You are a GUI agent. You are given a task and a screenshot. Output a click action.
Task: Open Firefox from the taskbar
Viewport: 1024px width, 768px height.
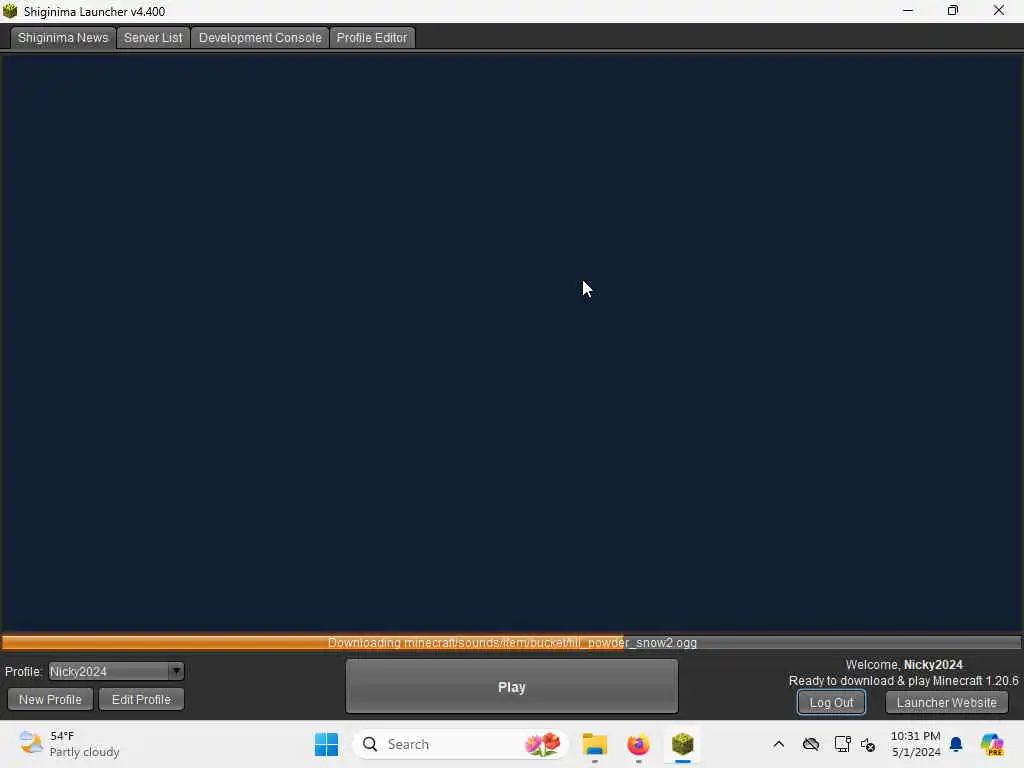point(638,744)
